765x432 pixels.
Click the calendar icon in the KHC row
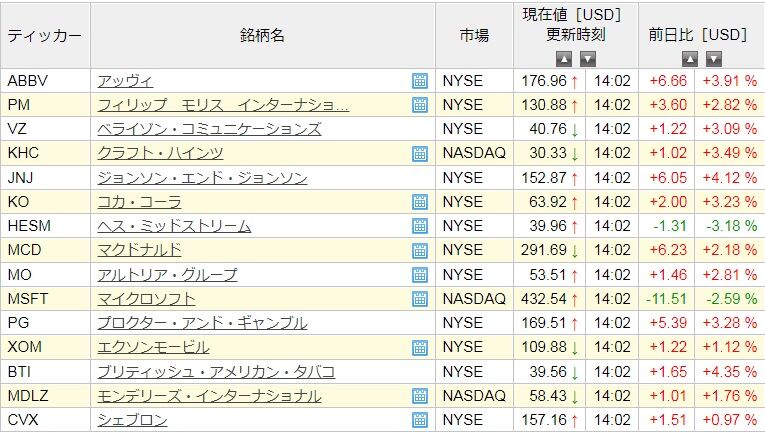(x=420, y=154)
